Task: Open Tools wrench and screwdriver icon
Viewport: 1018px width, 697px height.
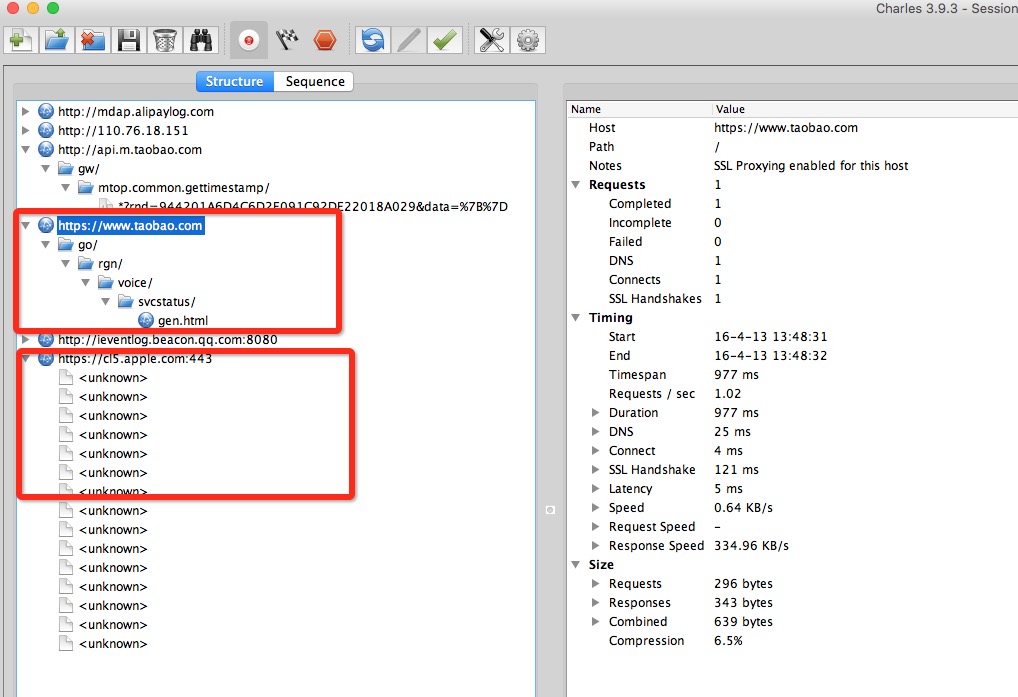Action: point(492,40)
